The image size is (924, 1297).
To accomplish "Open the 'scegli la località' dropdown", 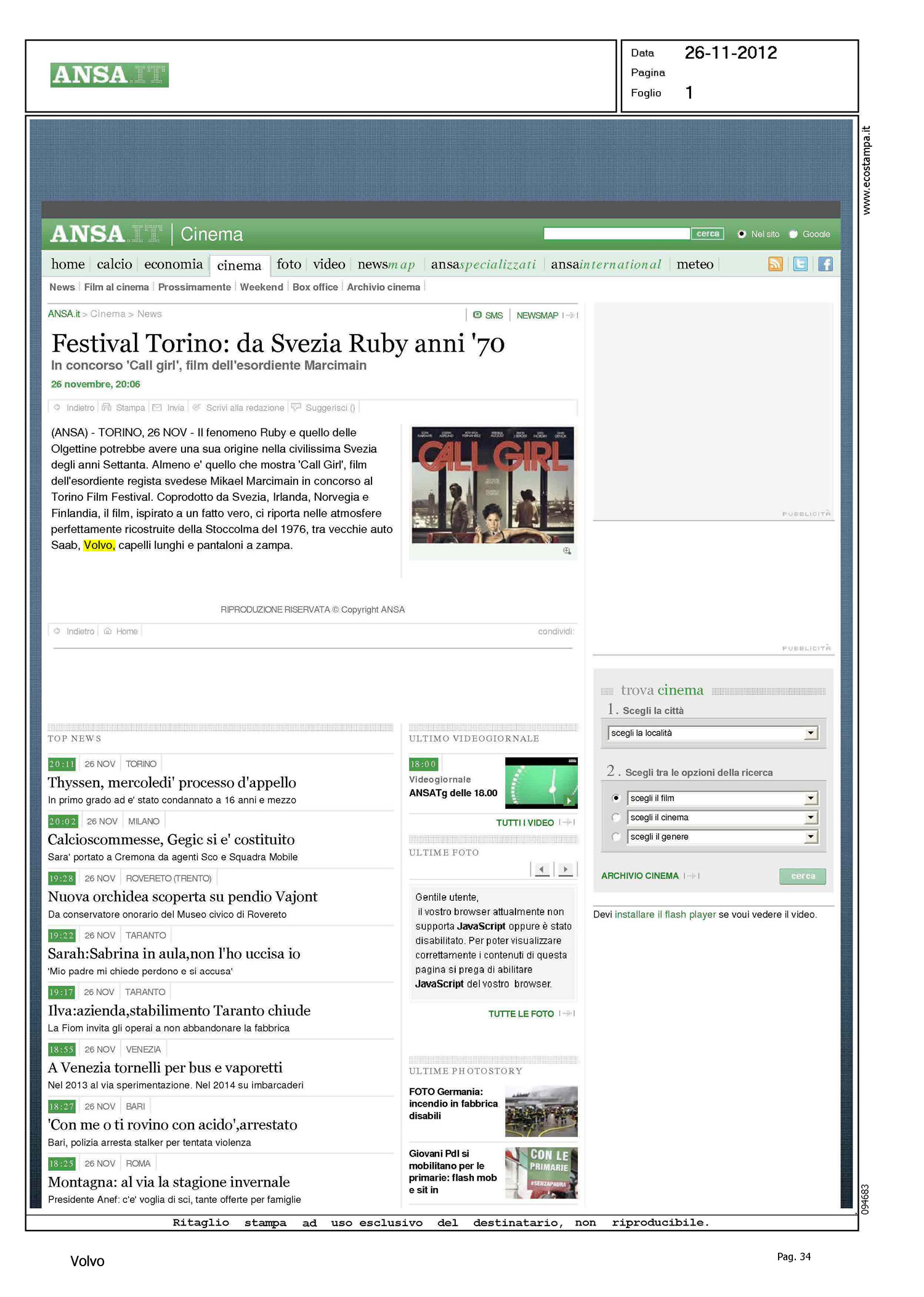I will coord(811,733).
